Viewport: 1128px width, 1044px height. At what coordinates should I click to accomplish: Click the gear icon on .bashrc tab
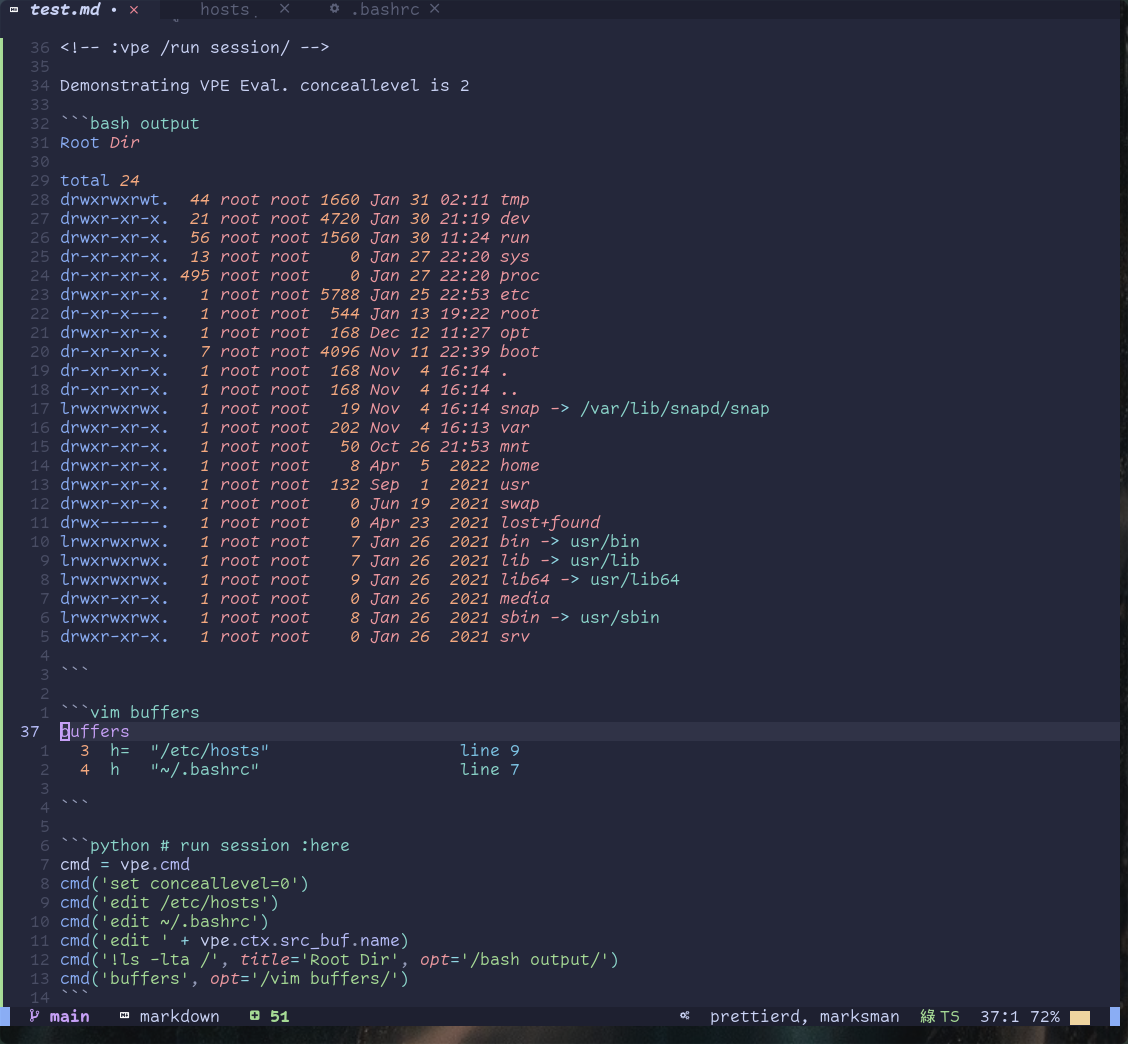coord(335,9)
